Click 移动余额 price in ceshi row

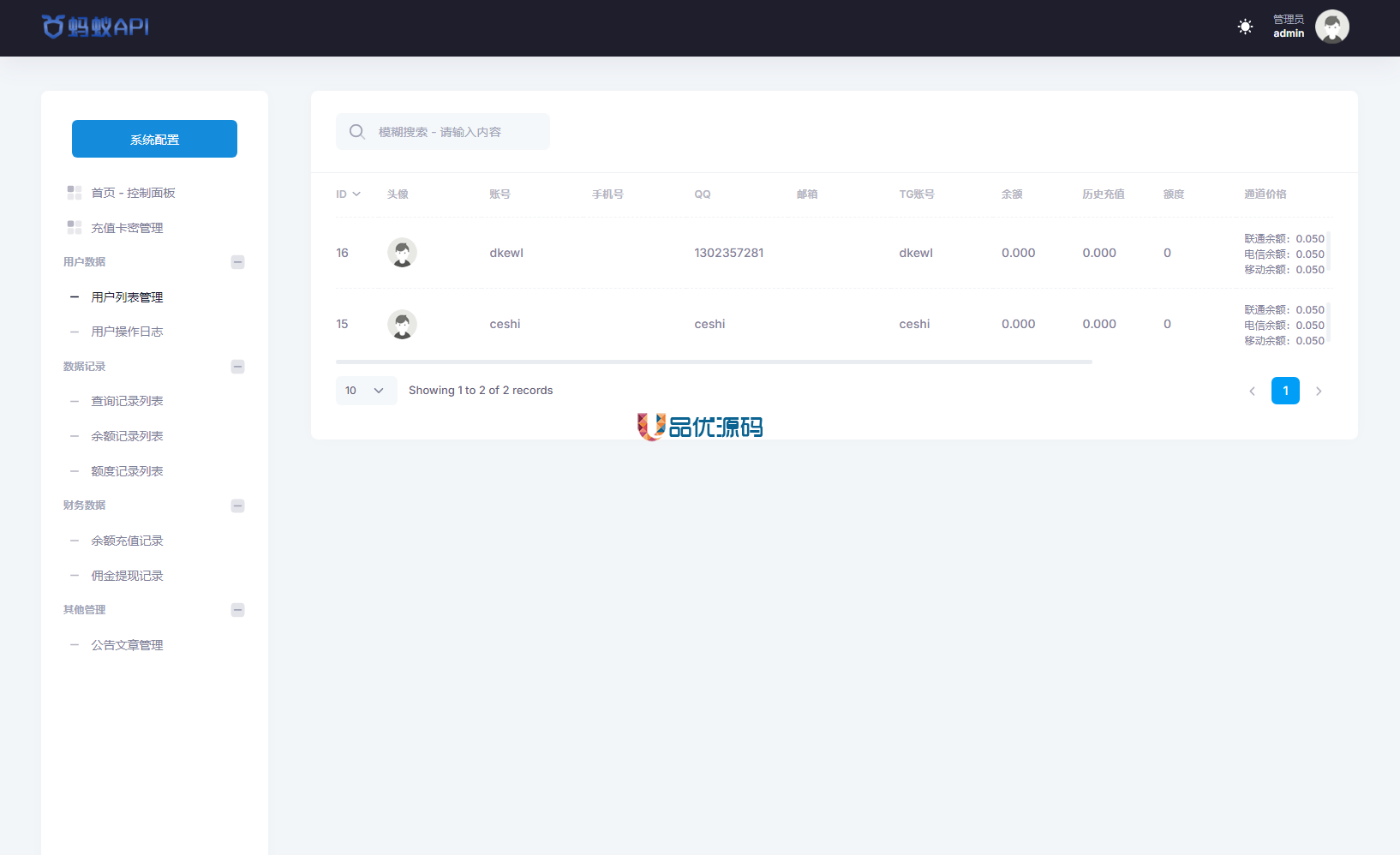click(x=1284, y=341)
